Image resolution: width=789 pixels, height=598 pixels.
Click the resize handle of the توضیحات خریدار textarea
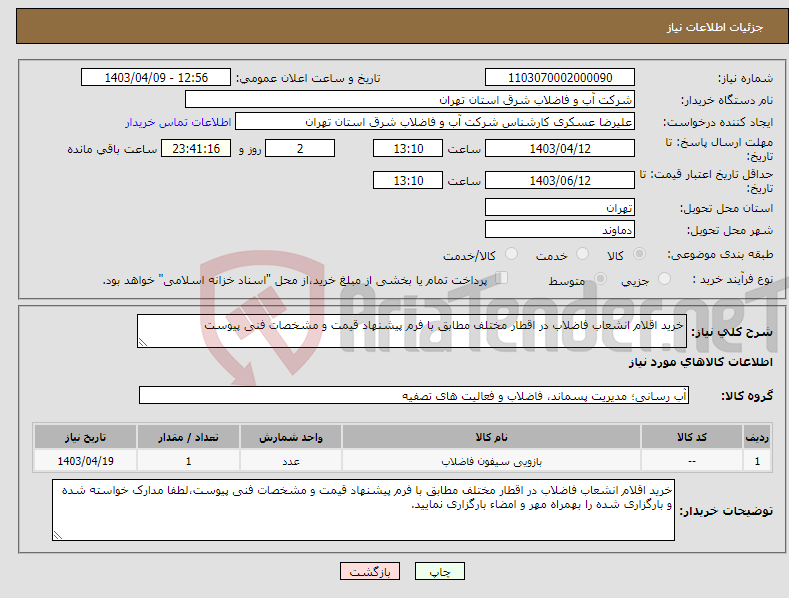pyautogui.click(x=58, y=536)
